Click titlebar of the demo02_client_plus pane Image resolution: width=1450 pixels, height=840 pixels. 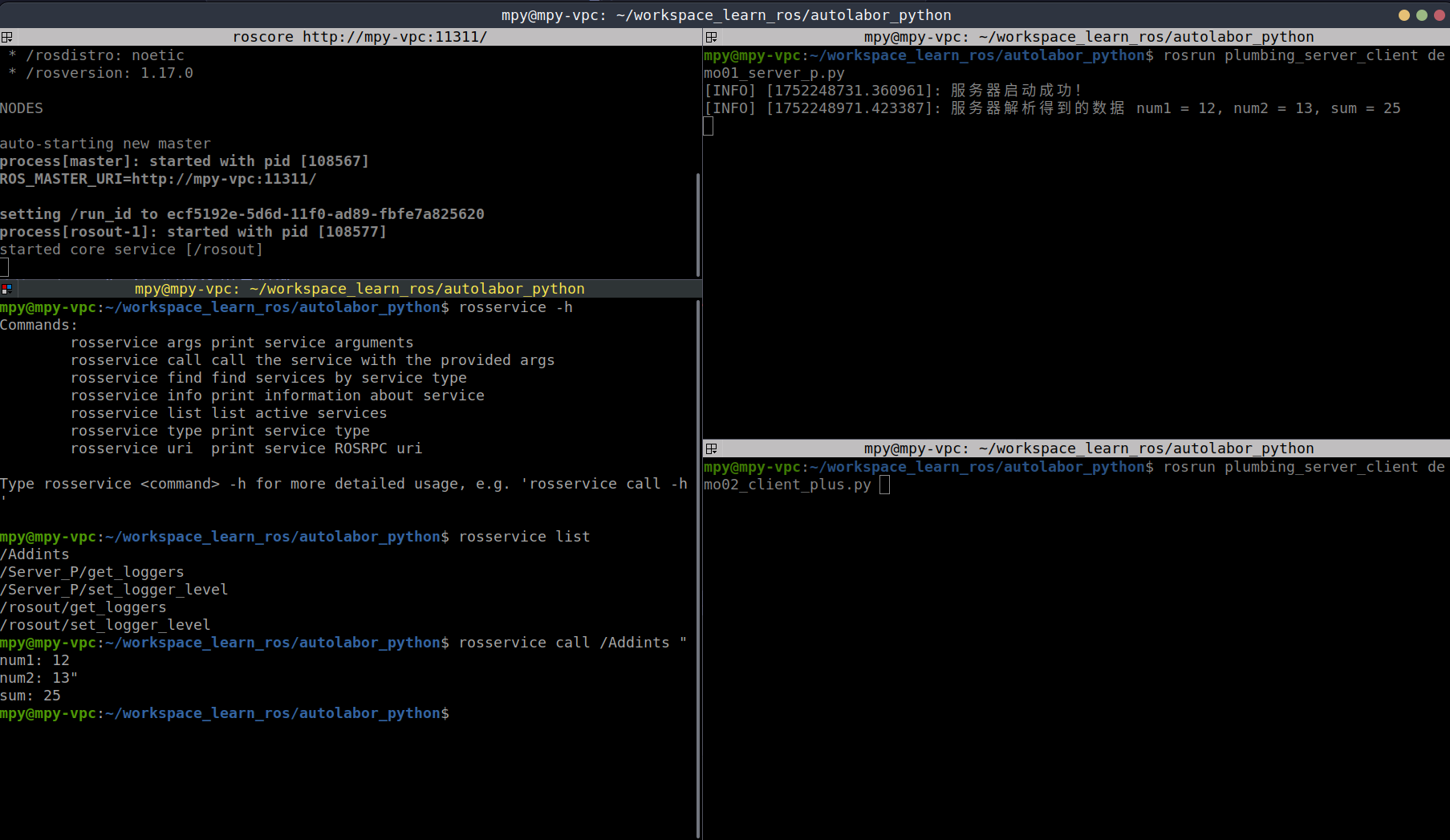click(x=1087, y=448)
